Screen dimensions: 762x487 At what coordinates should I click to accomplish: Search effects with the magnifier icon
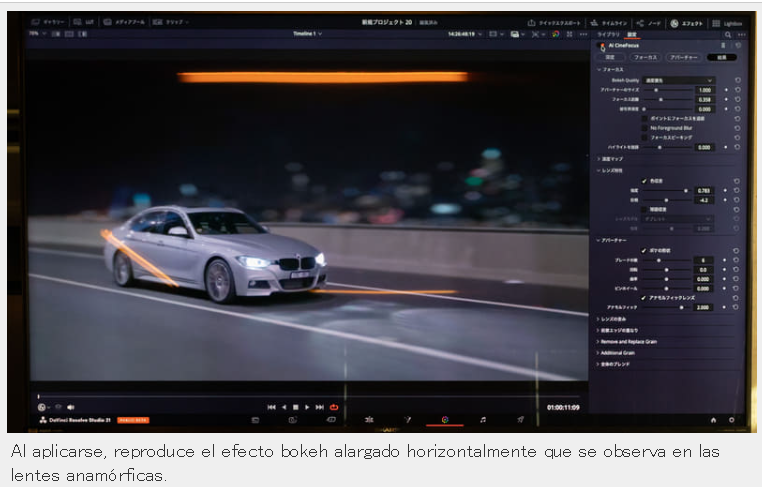click(x=728, y=35)
